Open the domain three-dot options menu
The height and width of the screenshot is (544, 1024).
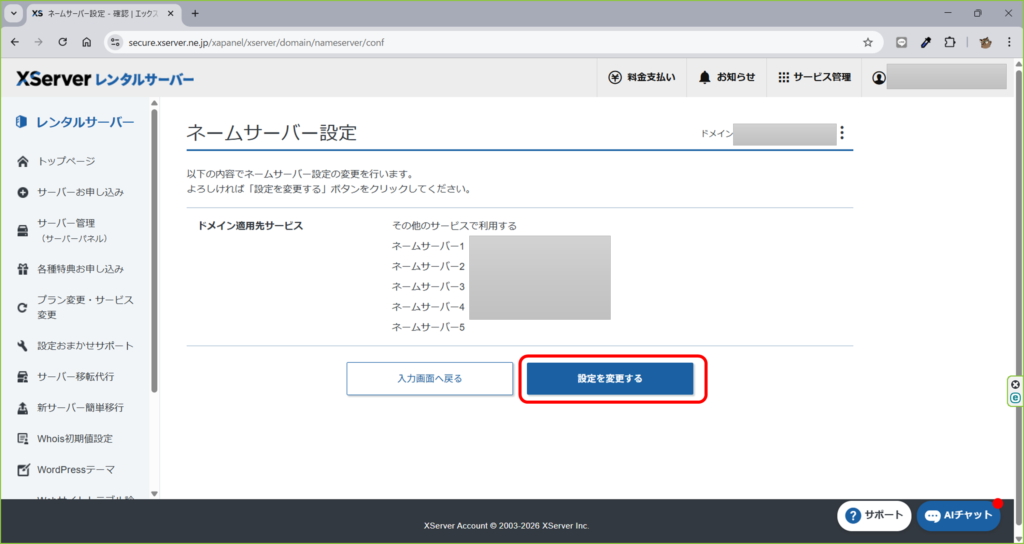[842, 133]
